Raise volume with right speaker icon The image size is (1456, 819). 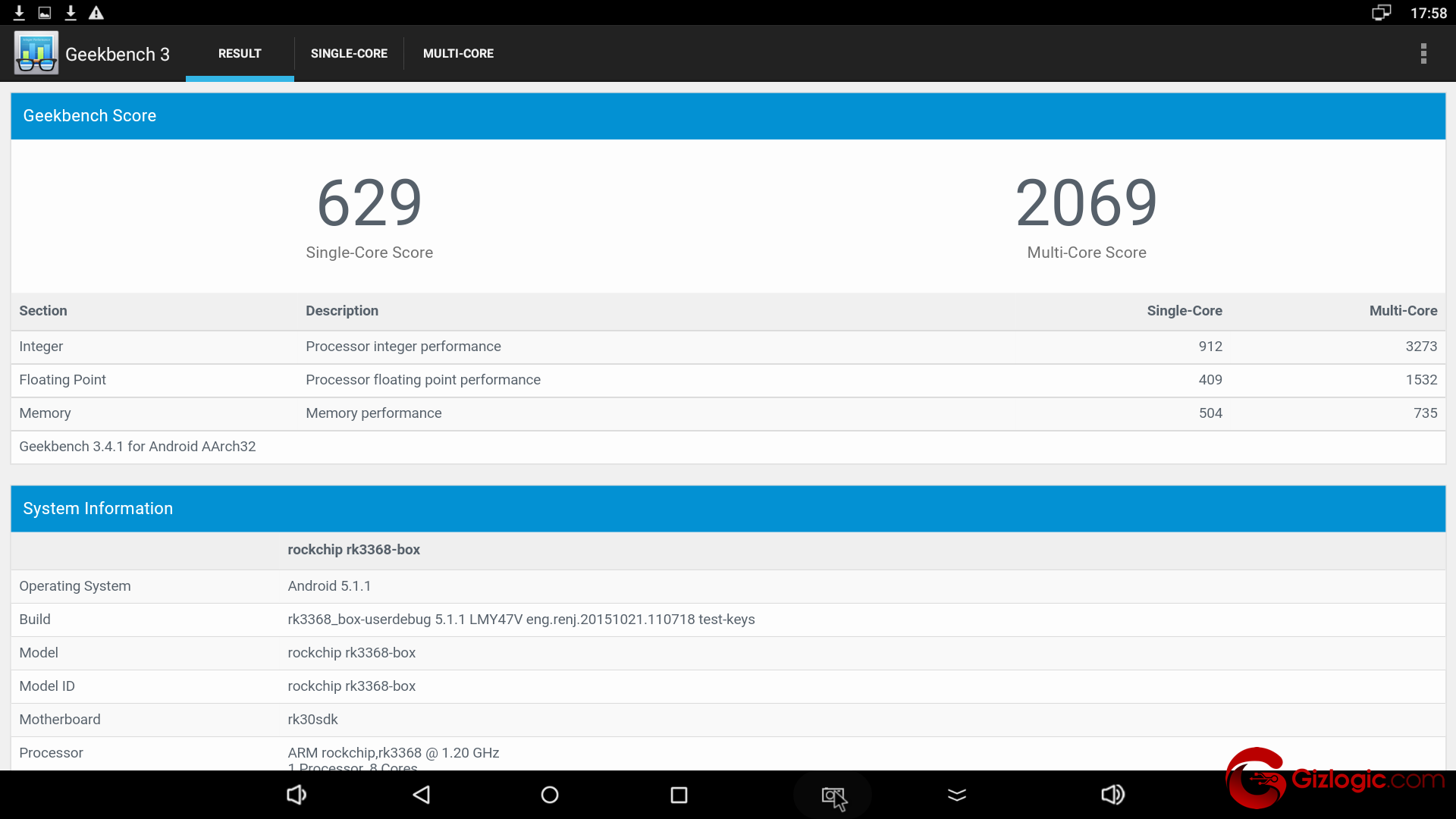(1112, 795)
